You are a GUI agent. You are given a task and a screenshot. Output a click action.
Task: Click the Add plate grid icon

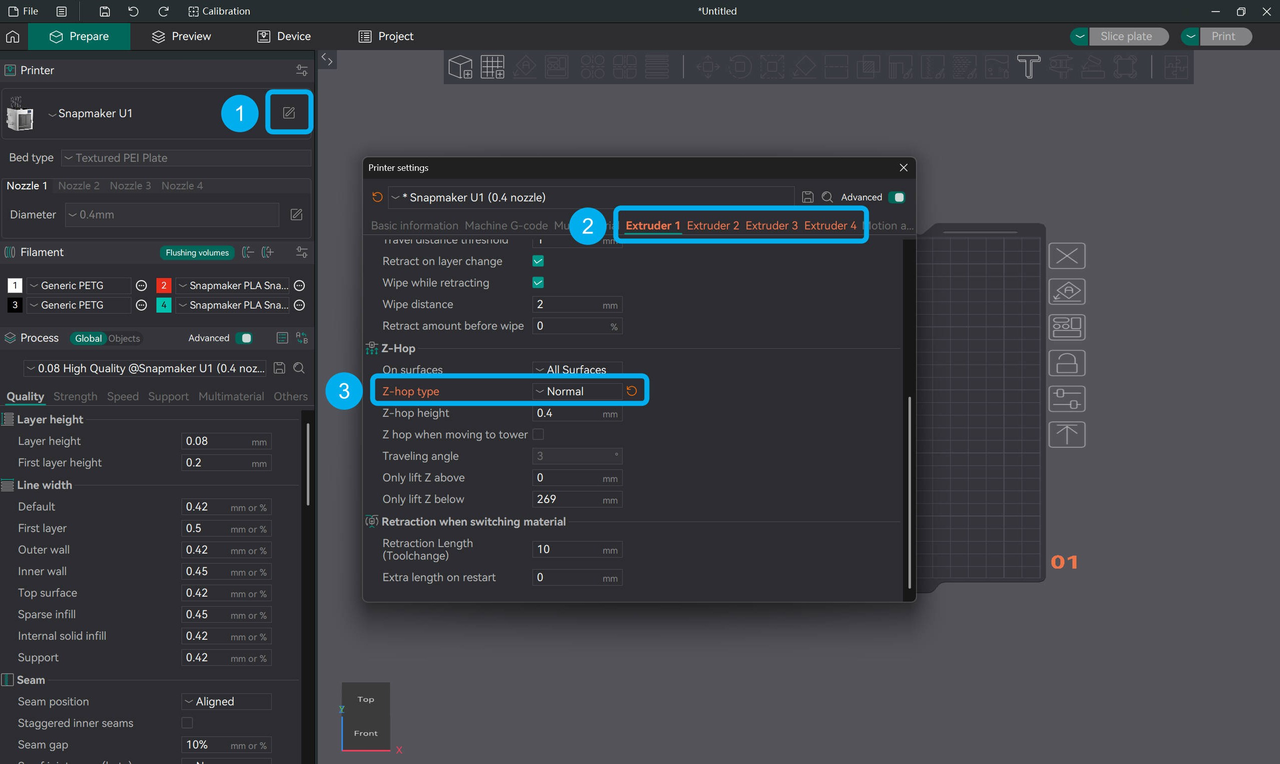pyautogui.click(x=492, y=67)
